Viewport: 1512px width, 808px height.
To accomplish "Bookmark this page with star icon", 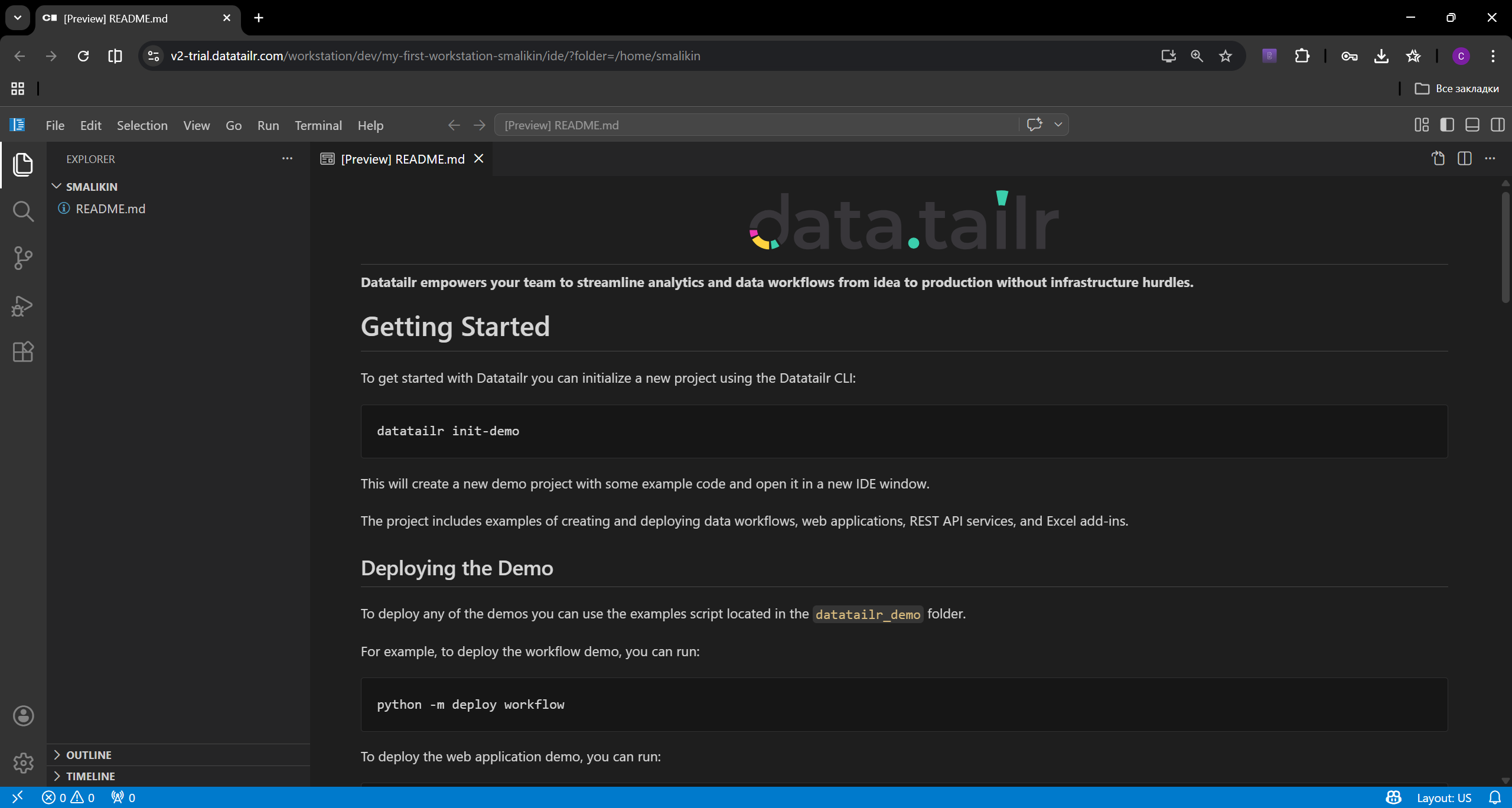I will [1226, 56].
